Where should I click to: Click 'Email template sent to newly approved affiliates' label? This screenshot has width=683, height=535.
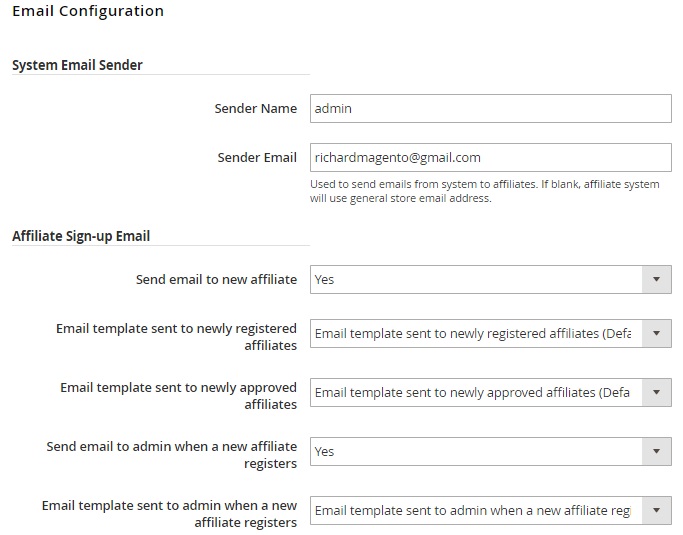click(178, 396)
